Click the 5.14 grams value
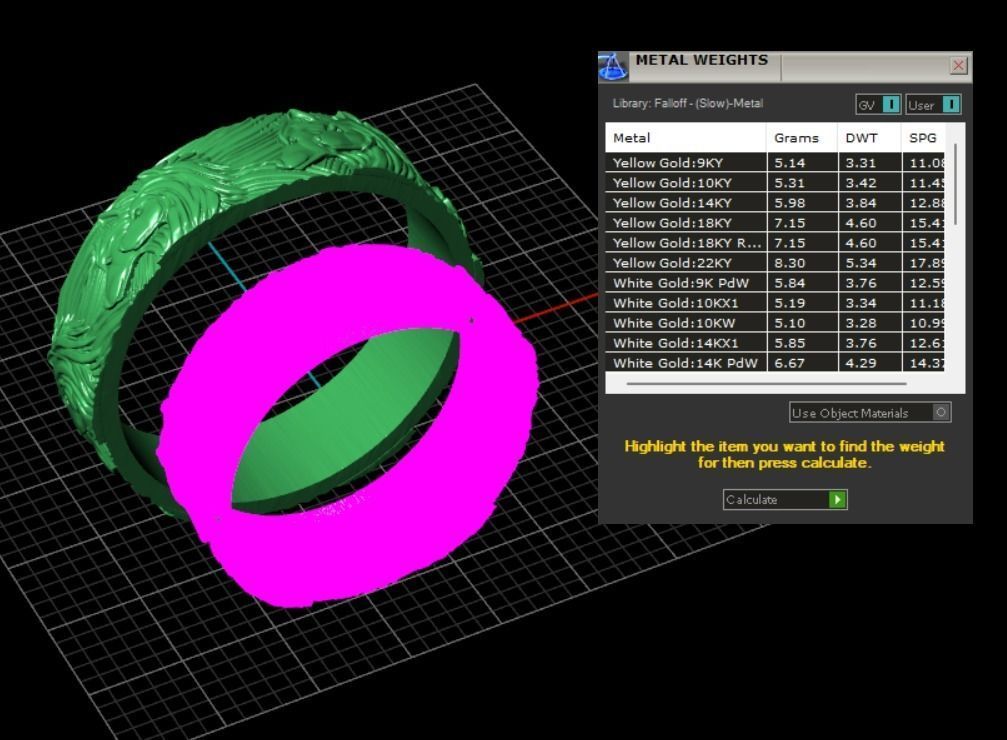This screenshot has height=740, width=1007. (789, 163)
